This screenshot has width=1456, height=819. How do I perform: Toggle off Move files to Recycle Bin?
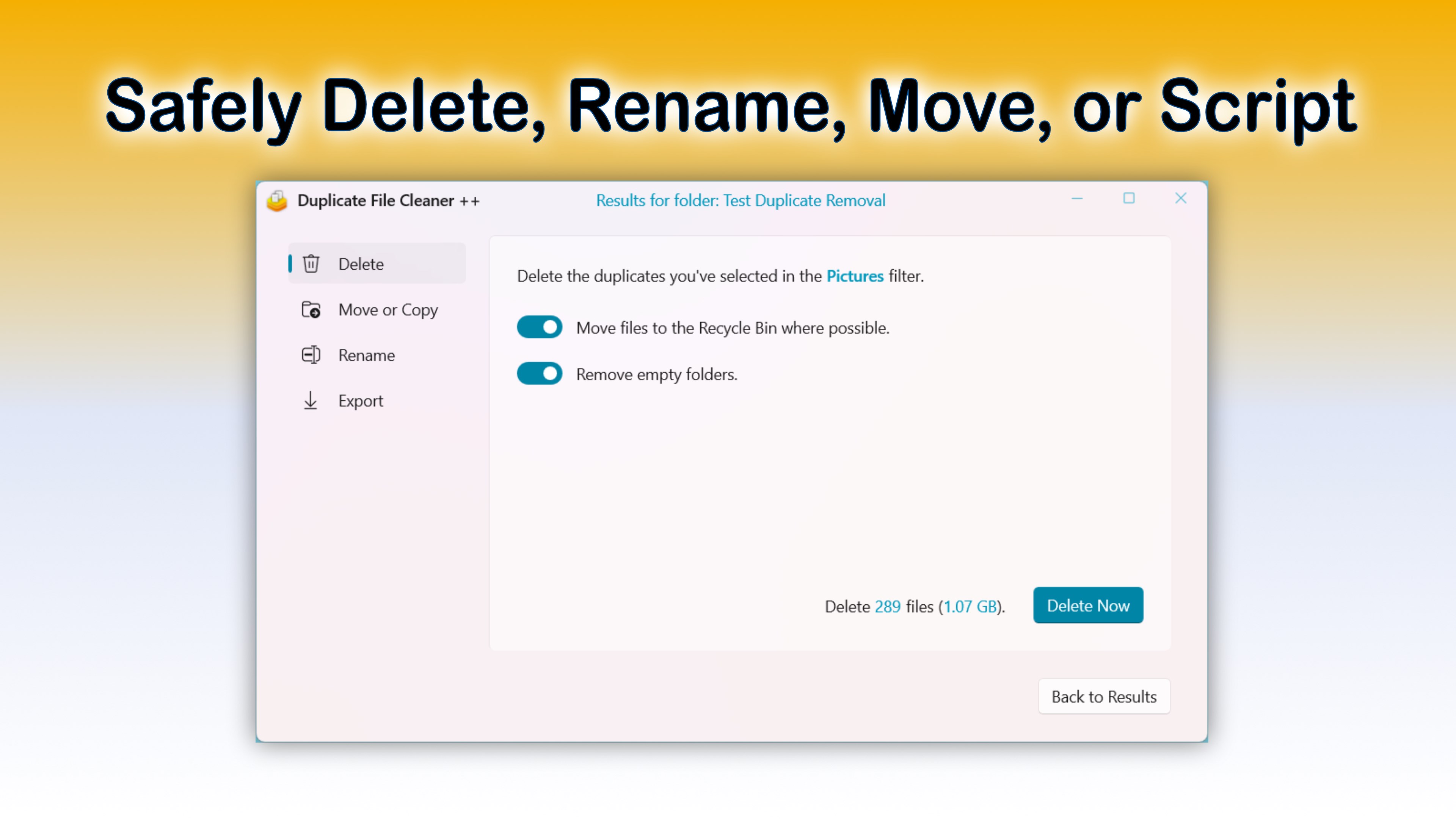click(x=539, y=327)
